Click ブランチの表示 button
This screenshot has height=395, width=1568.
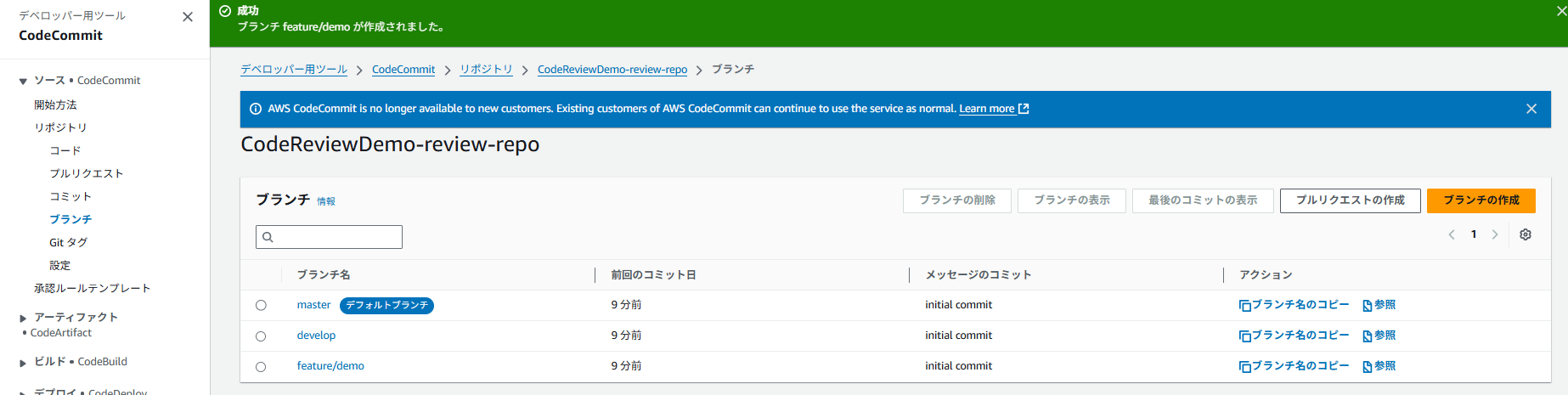pos(1072,200)
